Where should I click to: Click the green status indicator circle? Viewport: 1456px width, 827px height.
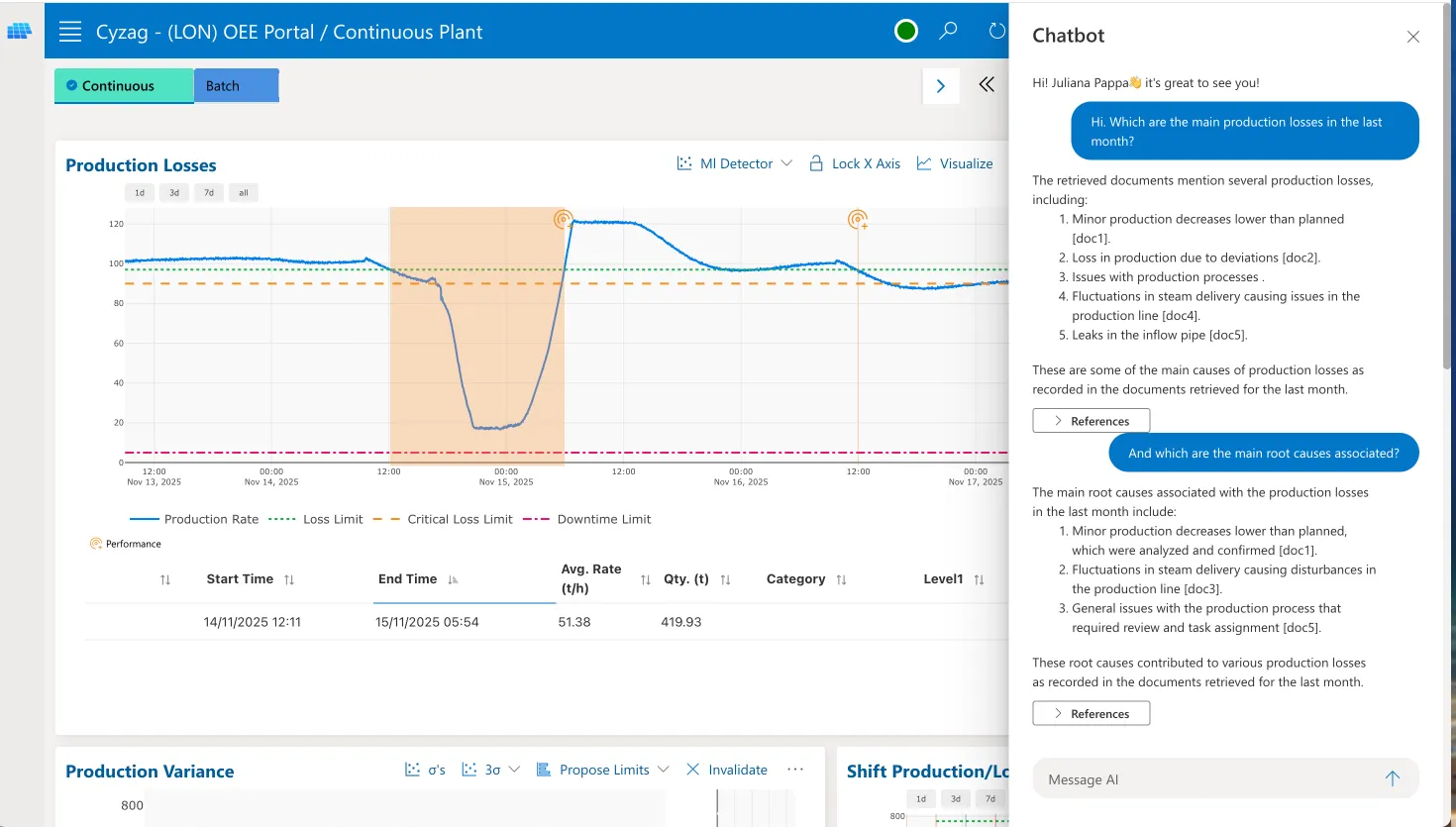click(x=905, y=32)
